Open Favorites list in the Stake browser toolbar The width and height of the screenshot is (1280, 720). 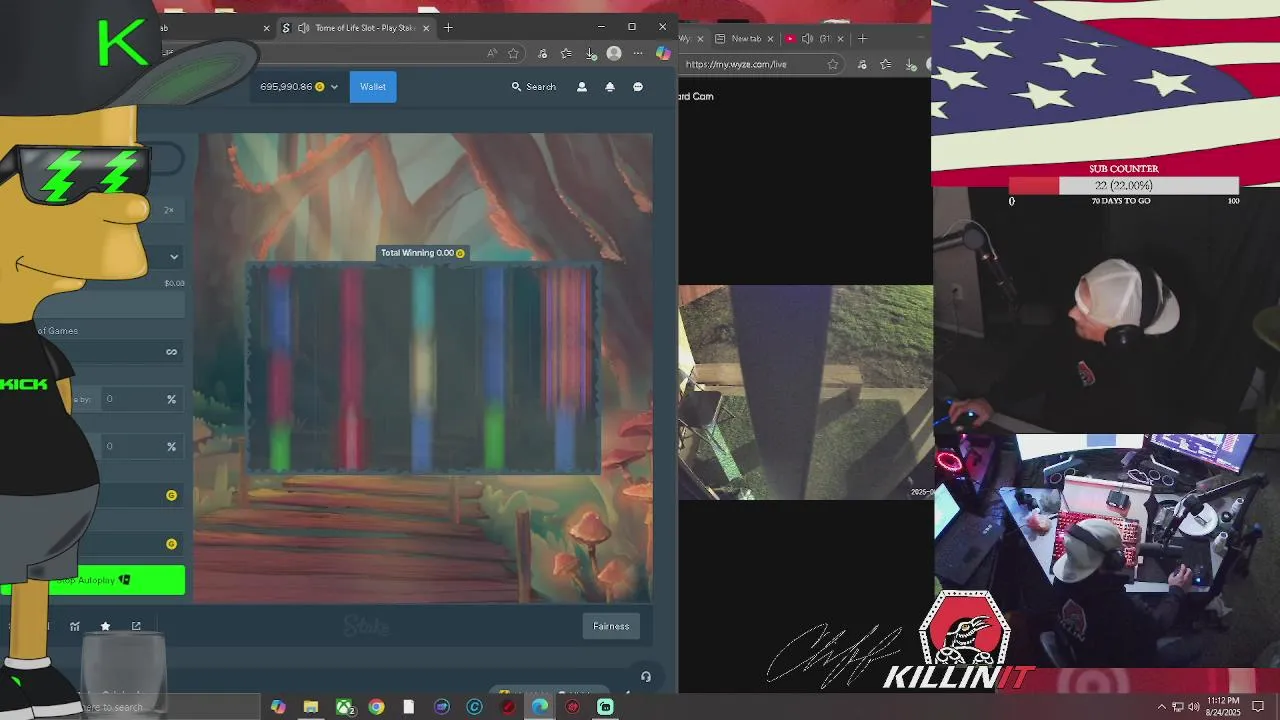click(566, 53)
